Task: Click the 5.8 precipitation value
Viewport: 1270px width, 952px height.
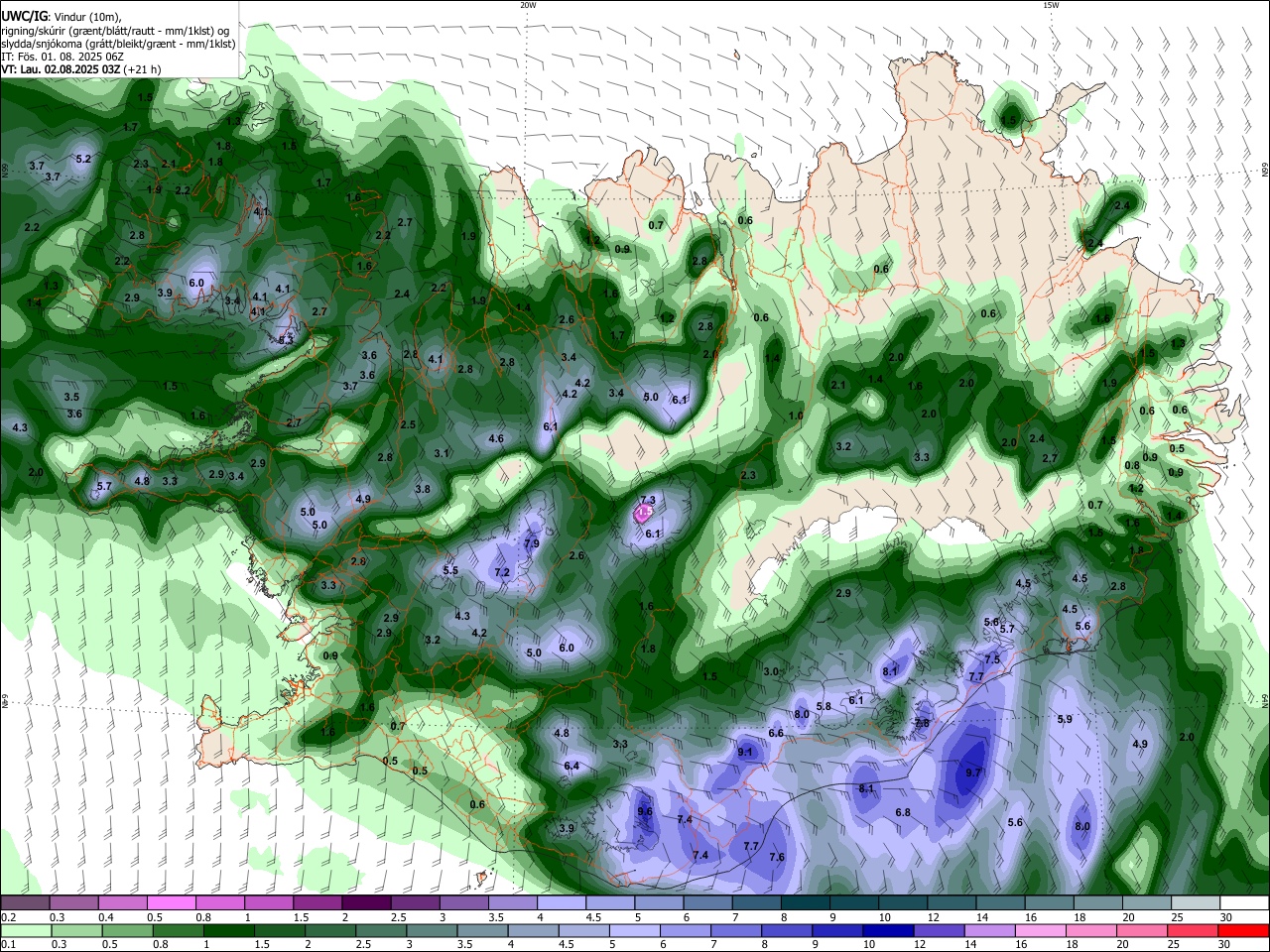Action: coord(824,706)
